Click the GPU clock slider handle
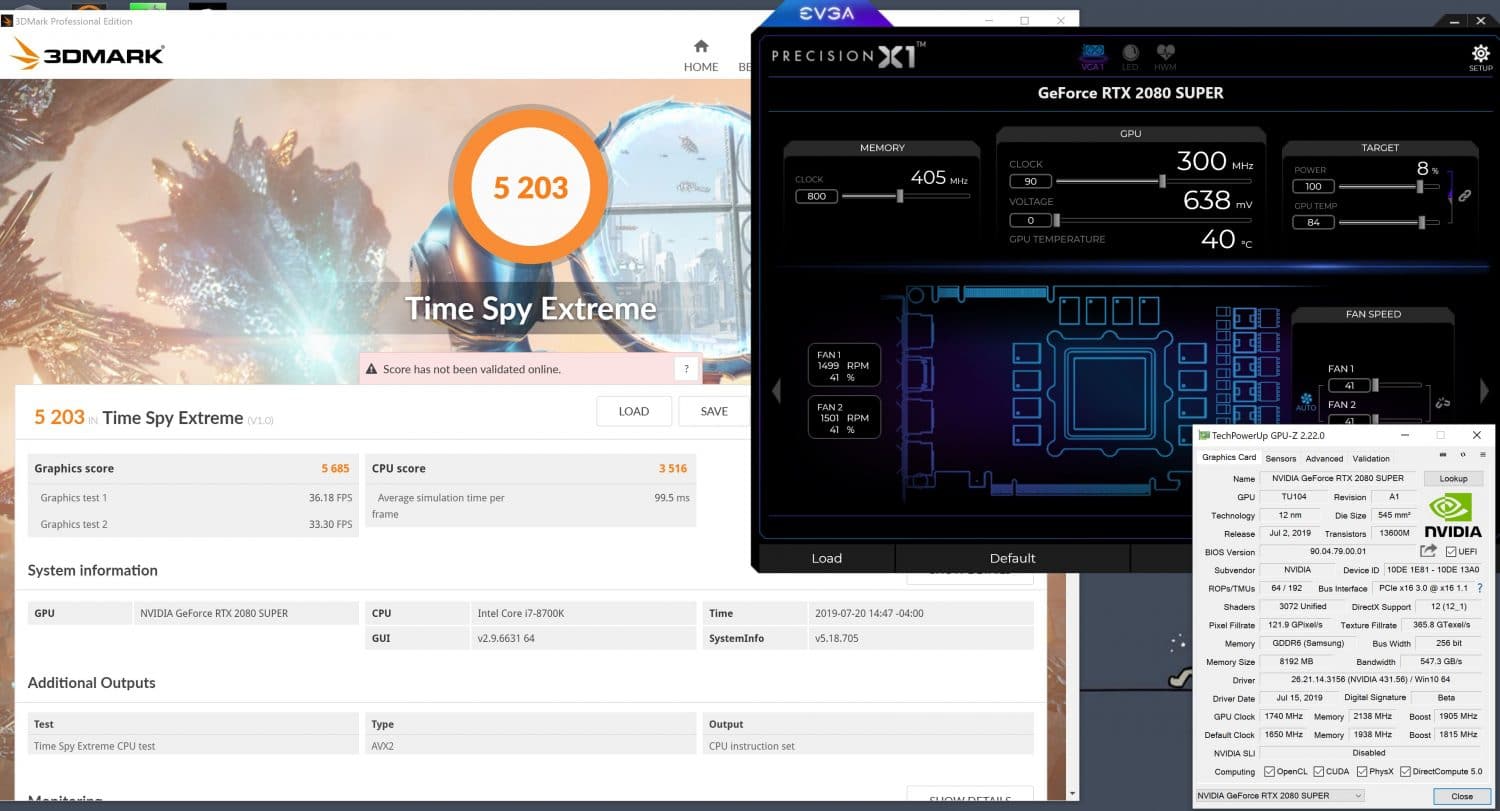The image size is (1500, 811). tap(1162, 181)
